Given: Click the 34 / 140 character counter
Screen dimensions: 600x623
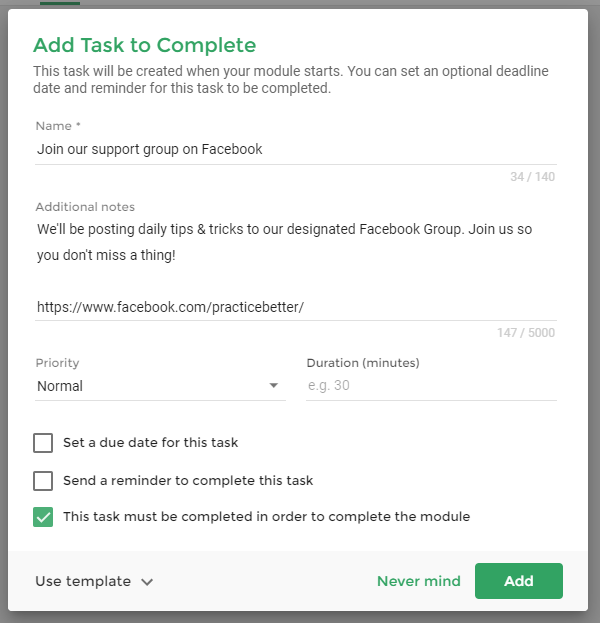Looking at the screenshot, I should (532, 176).
